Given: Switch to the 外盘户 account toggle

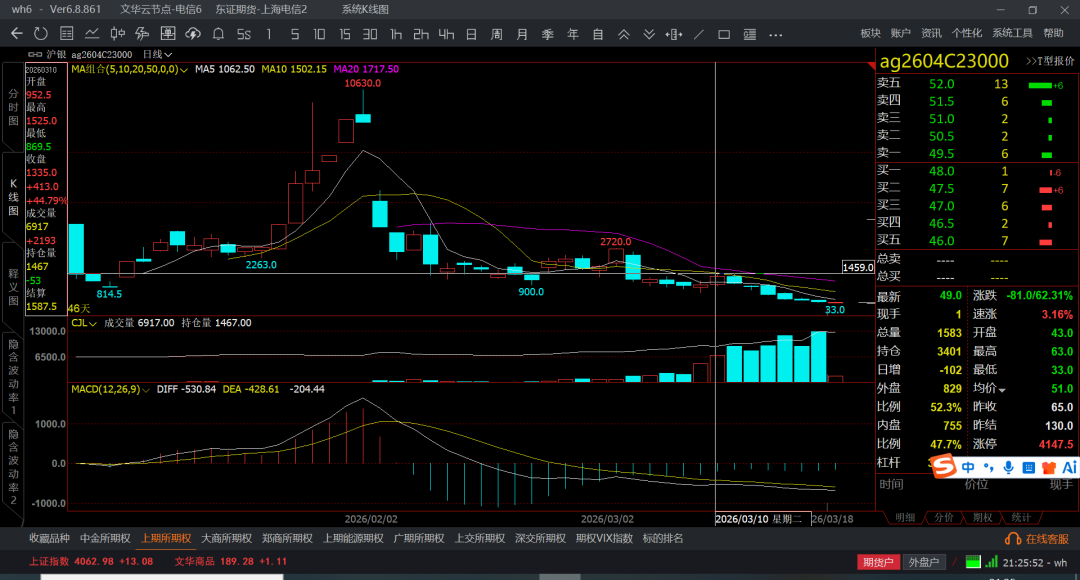Looking at the screenshot, I should 924,562.
